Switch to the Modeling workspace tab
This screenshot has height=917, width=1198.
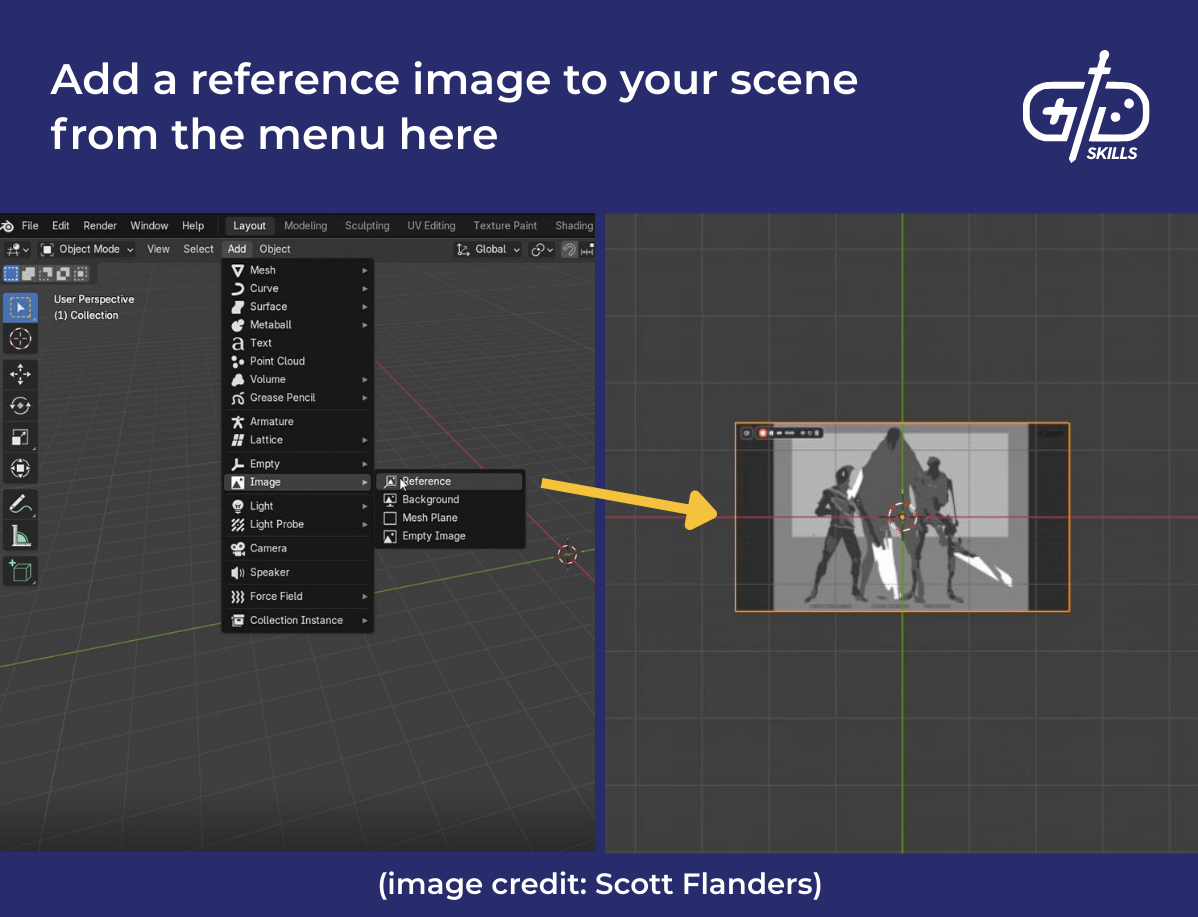[305, 225]
